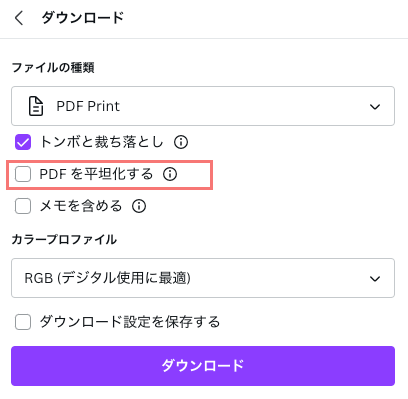Click the PDF を平坦化する label text
The image size is (408, 399).
click(96, 174)
